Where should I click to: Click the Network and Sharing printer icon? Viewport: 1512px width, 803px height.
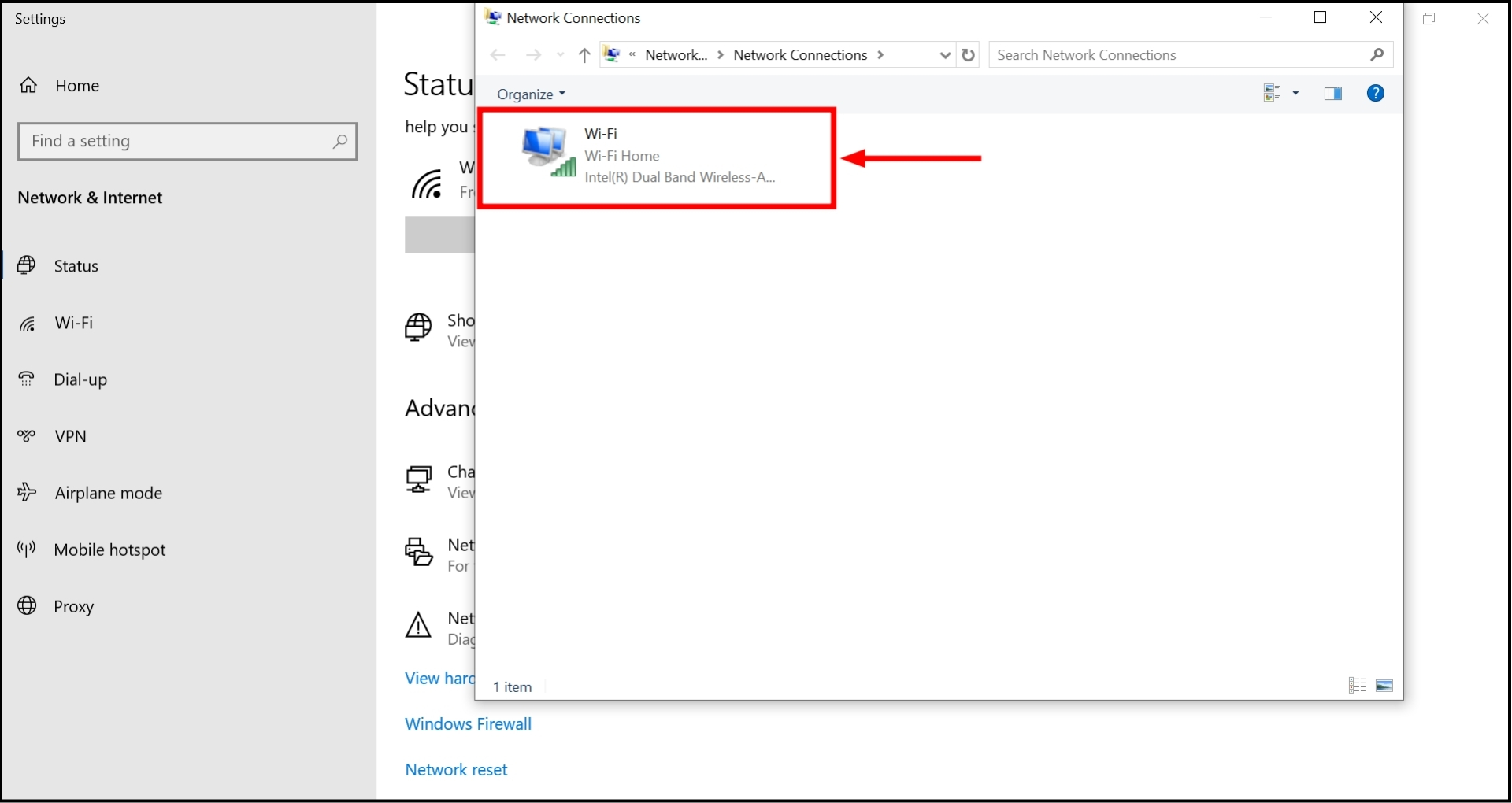[x=418, y=552]
